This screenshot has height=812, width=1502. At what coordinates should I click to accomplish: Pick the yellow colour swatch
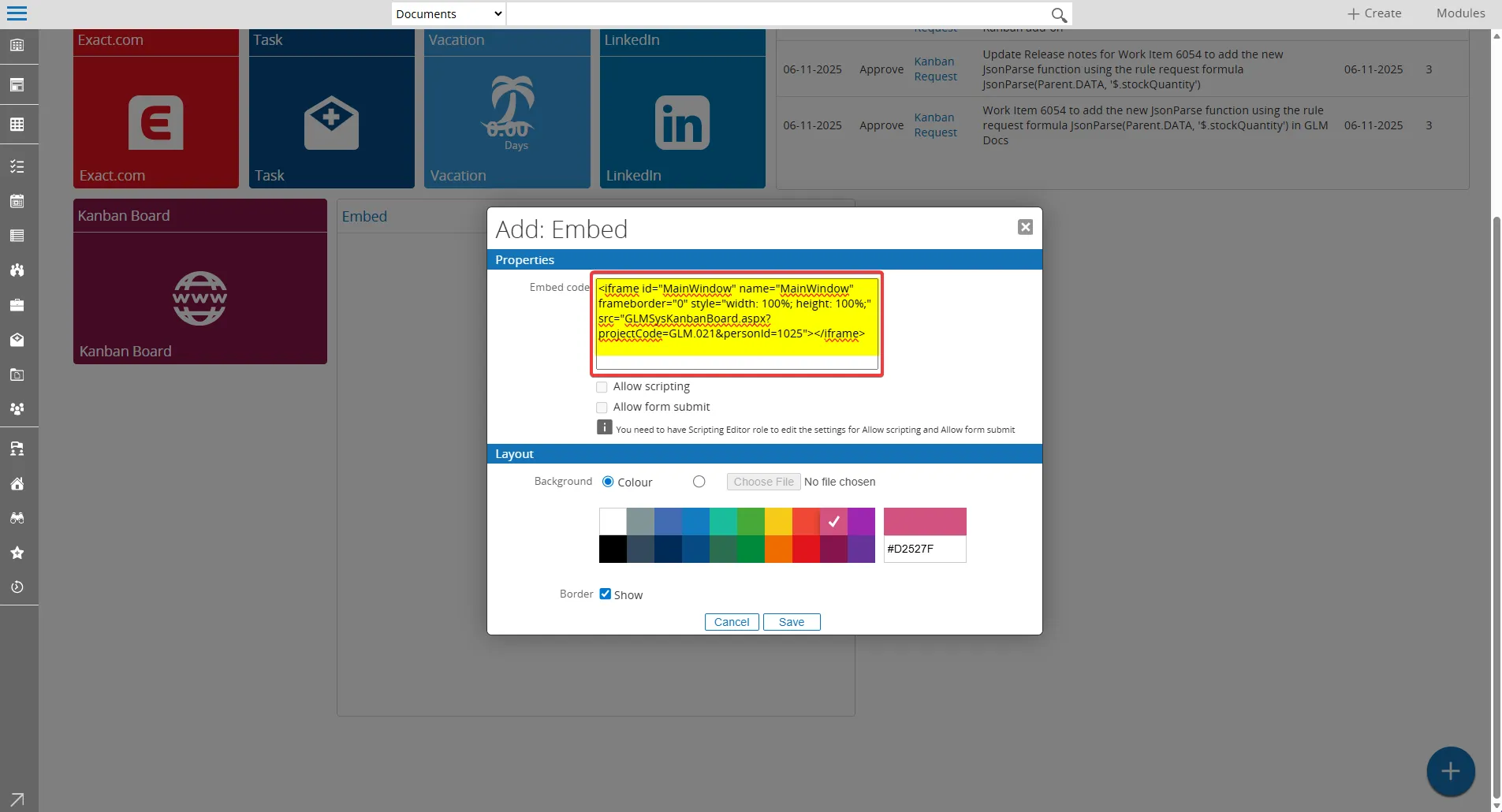[778, 521]
